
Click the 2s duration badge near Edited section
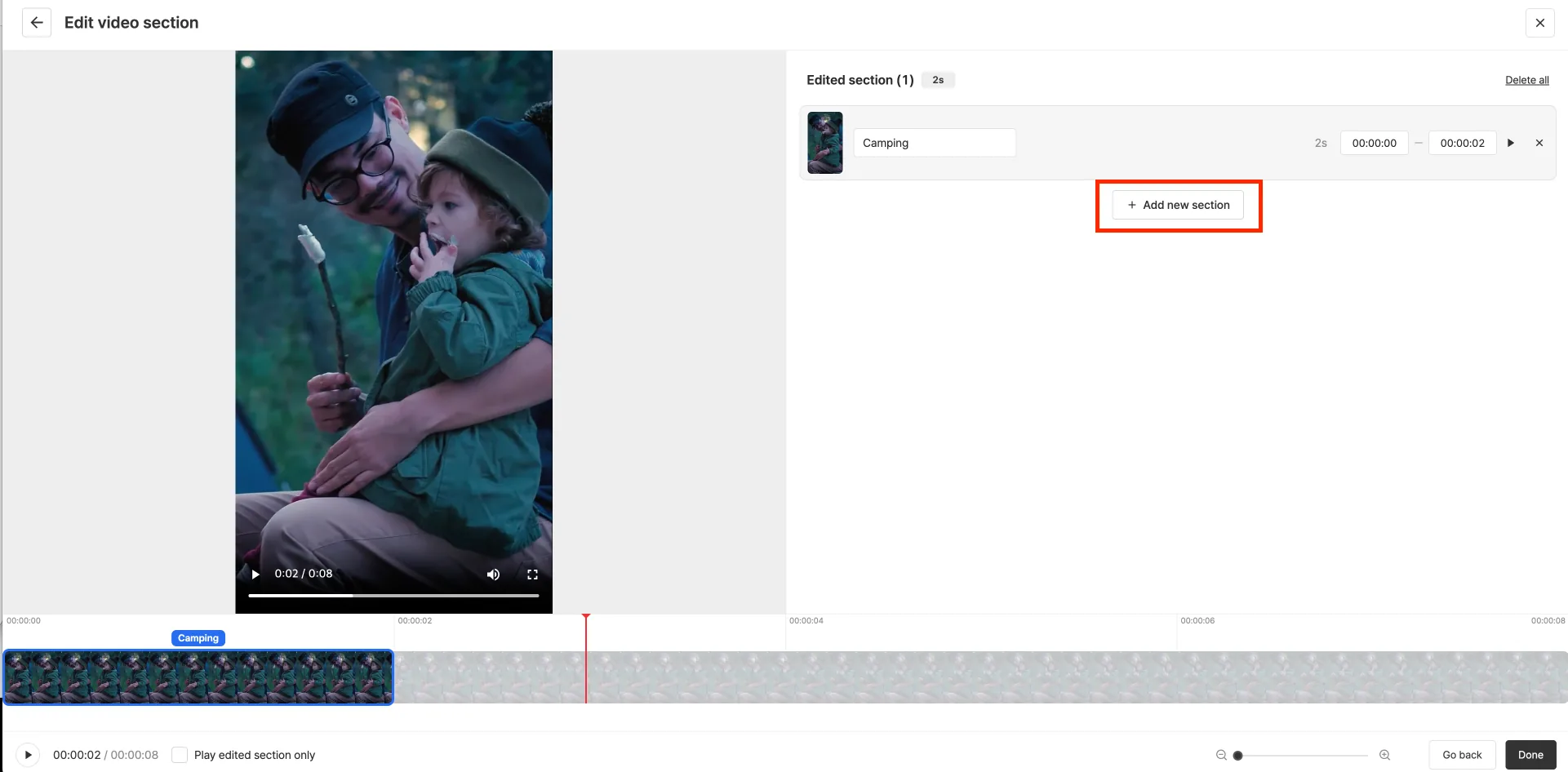[x=938, y=80]
